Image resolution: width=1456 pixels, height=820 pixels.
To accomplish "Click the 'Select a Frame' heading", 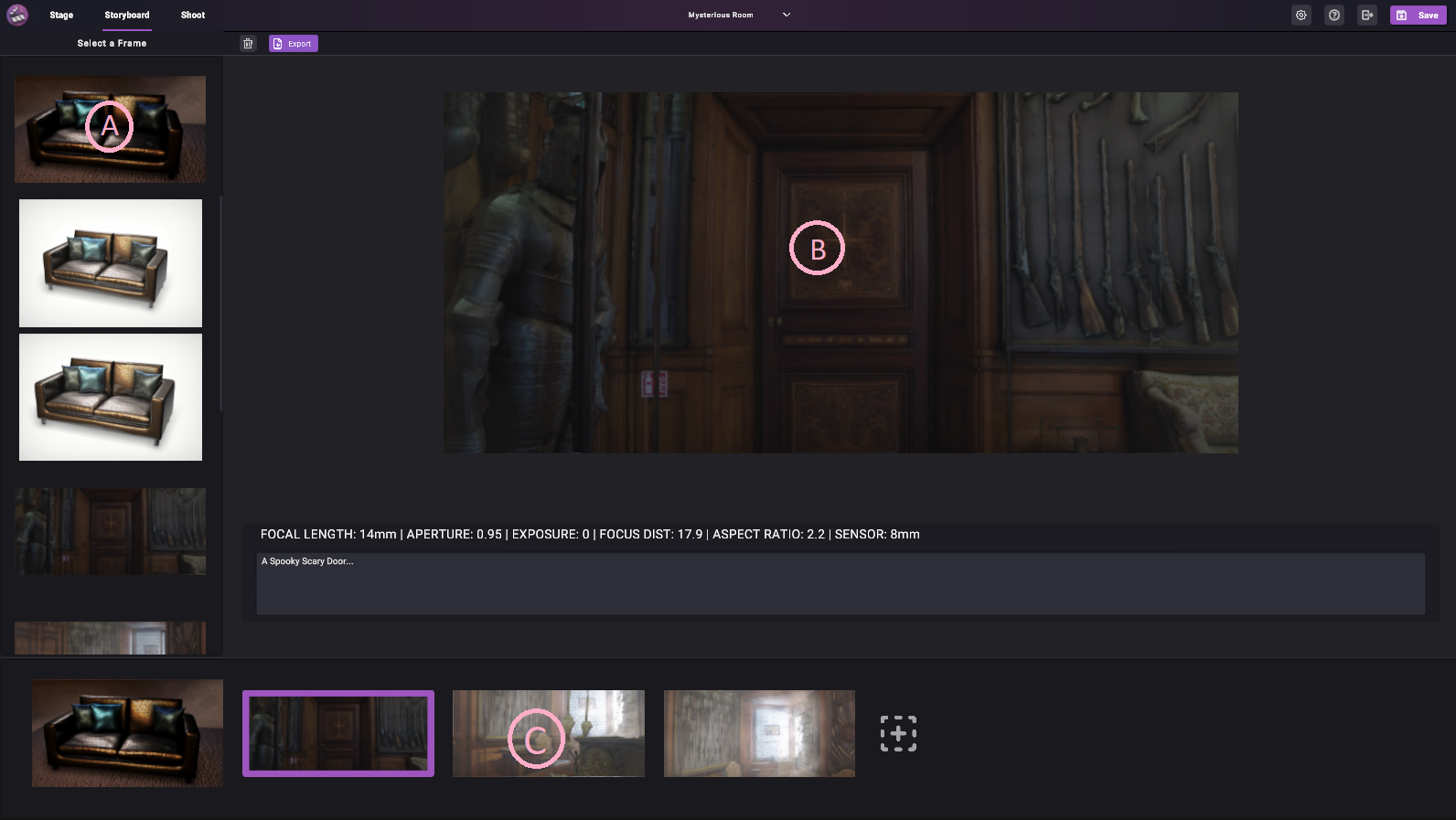I will click(112, 43).
